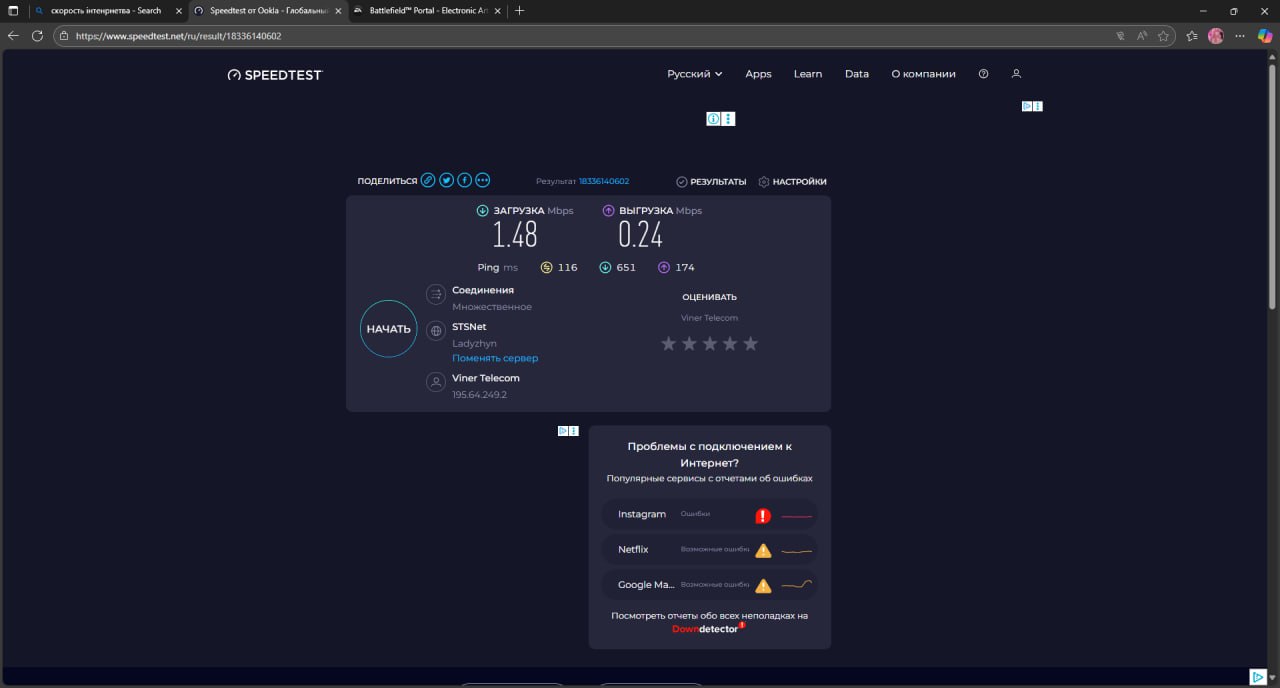This screenshot has height=688, width=1280.
Task: Click the download arrow icon beside ЗАГРУЗКА
Action: point(482,211)
